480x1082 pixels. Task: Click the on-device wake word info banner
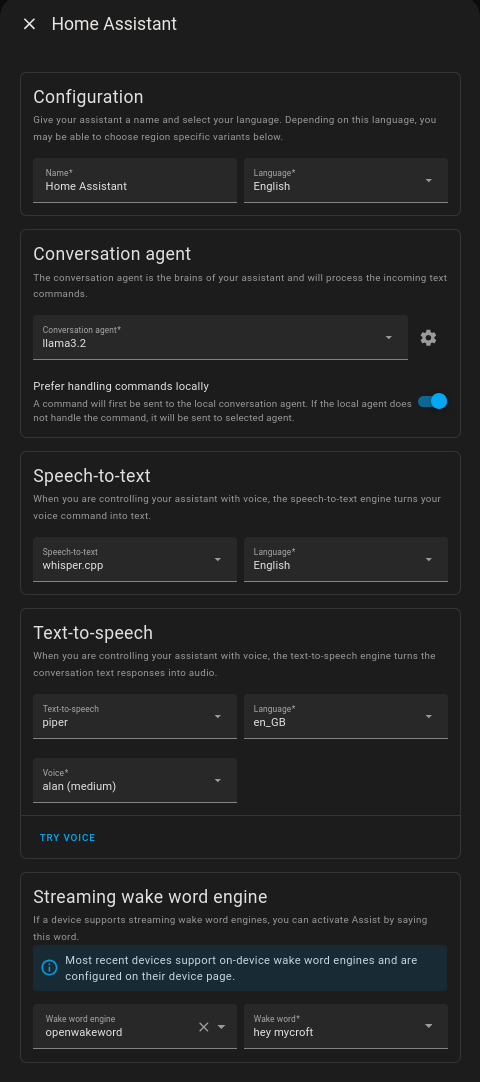(x=240, y=967)
